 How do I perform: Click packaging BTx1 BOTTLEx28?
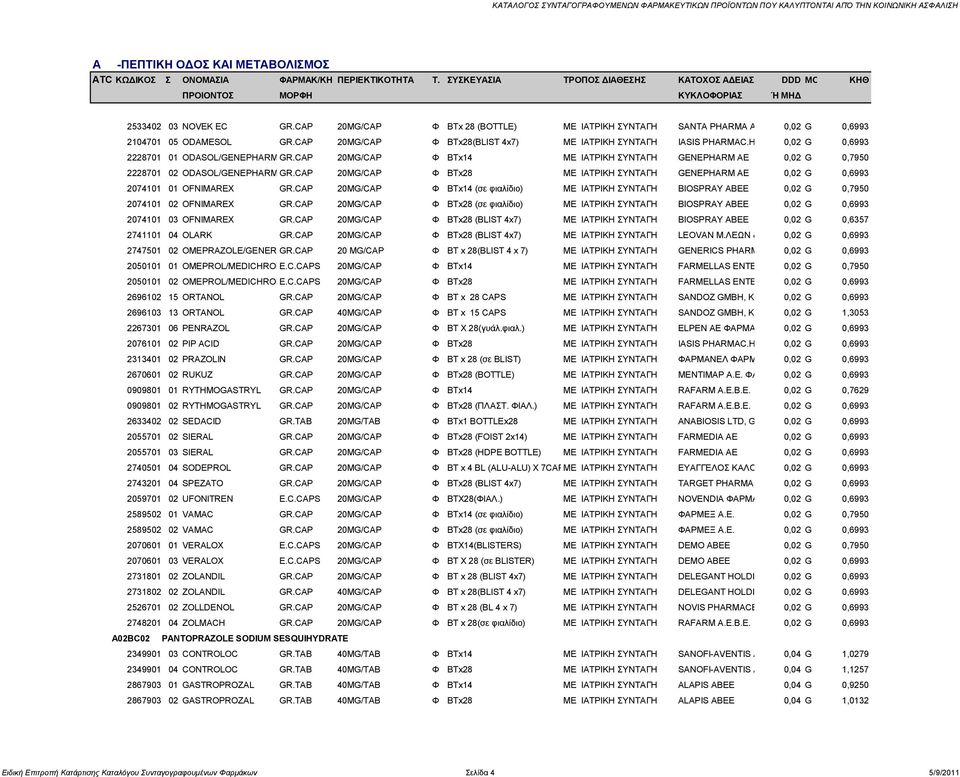[482, 421]
